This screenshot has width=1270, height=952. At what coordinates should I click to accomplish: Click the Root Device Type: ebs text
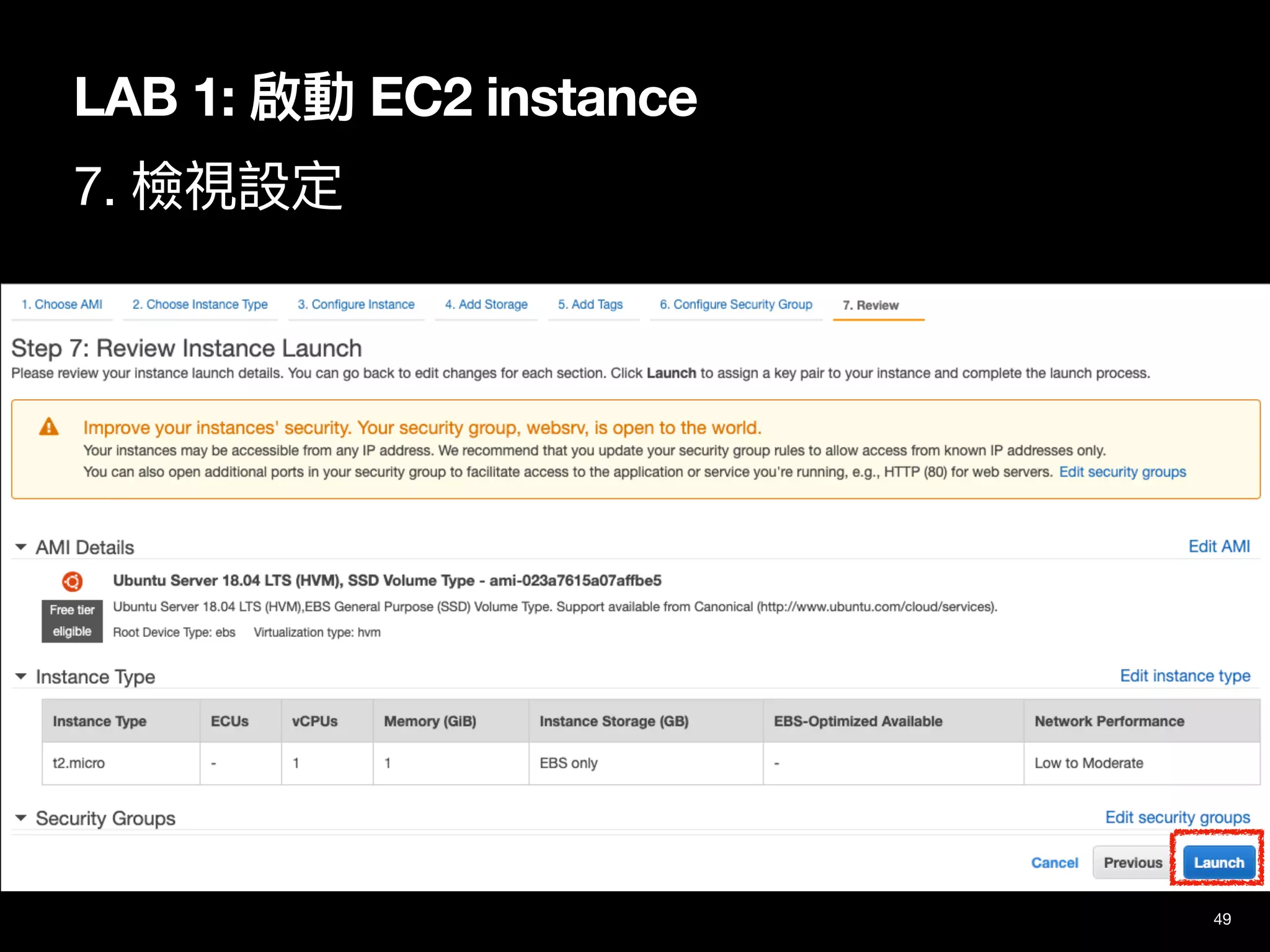point(174,633)
